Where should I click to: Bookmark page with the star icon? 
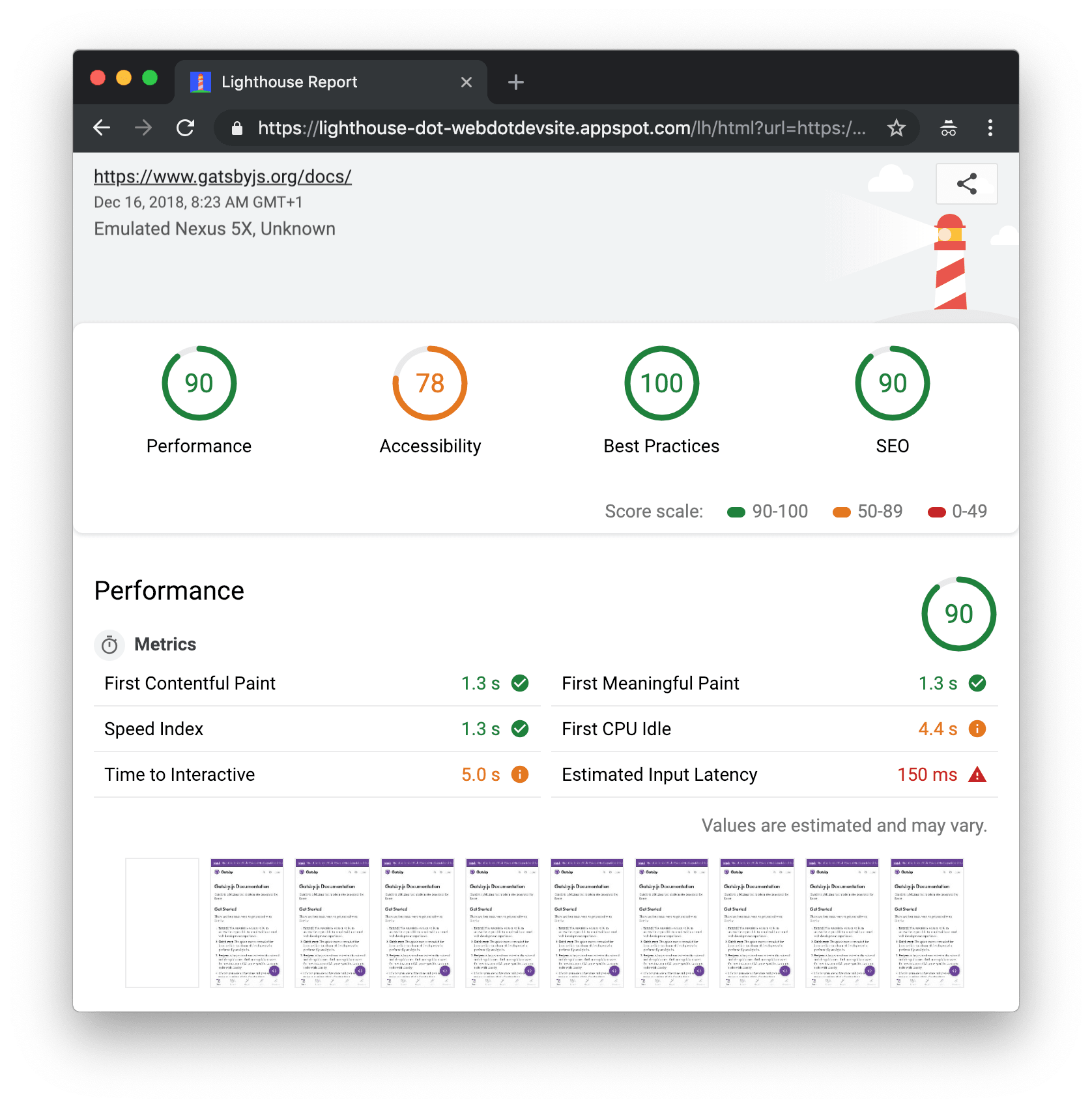coord(897,128)
